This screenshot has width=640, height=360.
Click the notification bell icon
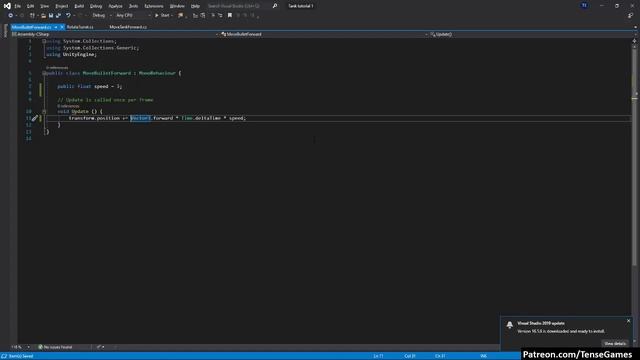click(509, 325)
